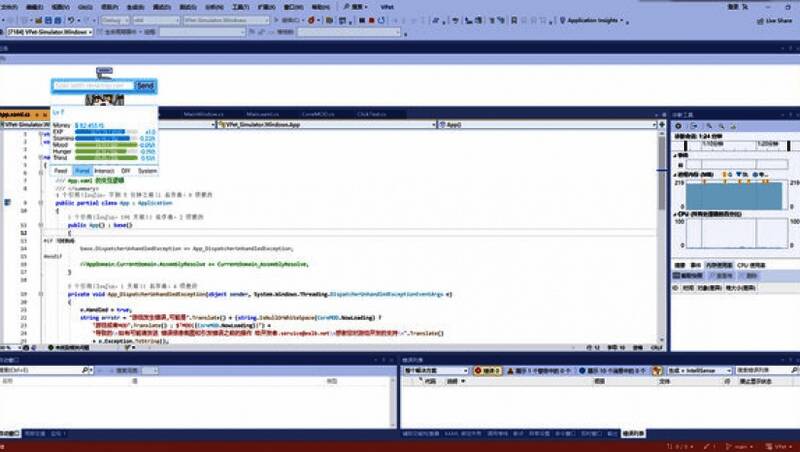Click the Send button in the pet chat box
Image resolution: width=800 pixels, height=452 pixels.
click(145, 86)
